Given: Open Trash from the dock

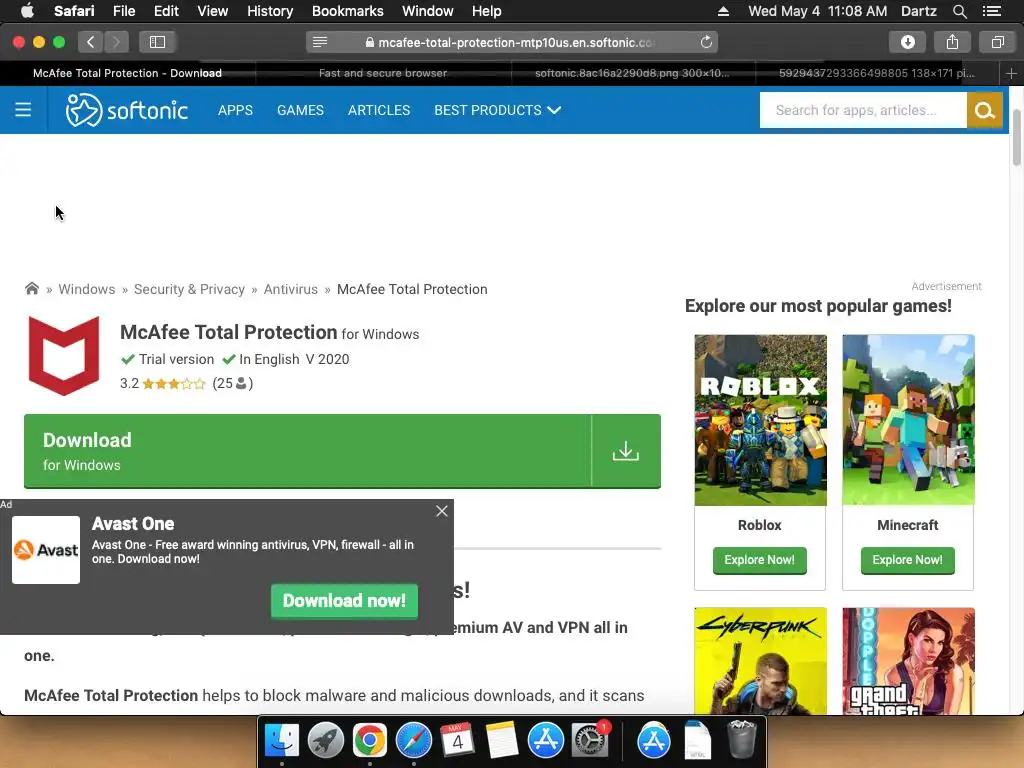Looking at the screenshot, I should pos(742,740).
